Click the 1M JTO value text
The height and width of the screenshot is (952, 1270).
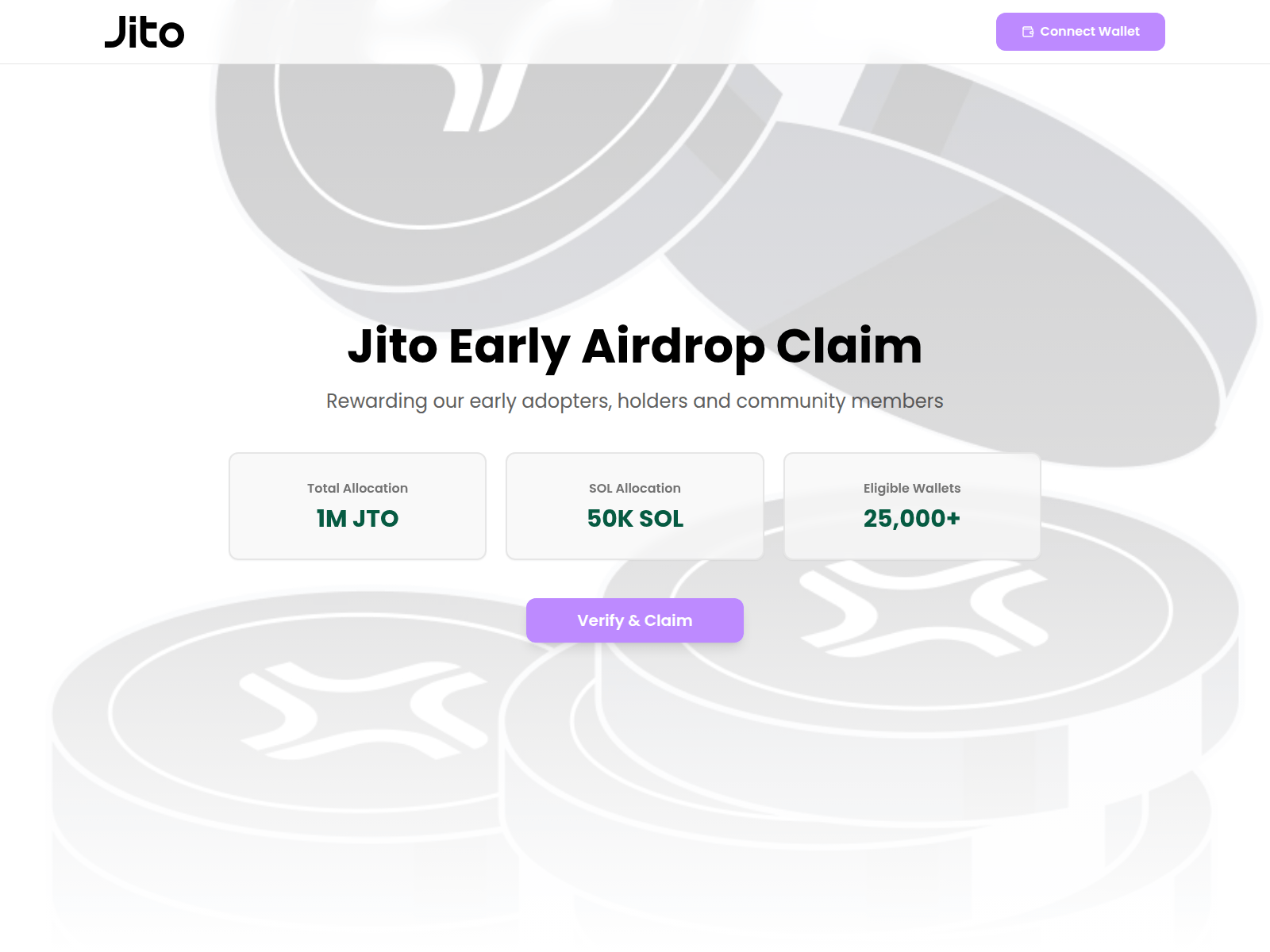pos(357,519)
